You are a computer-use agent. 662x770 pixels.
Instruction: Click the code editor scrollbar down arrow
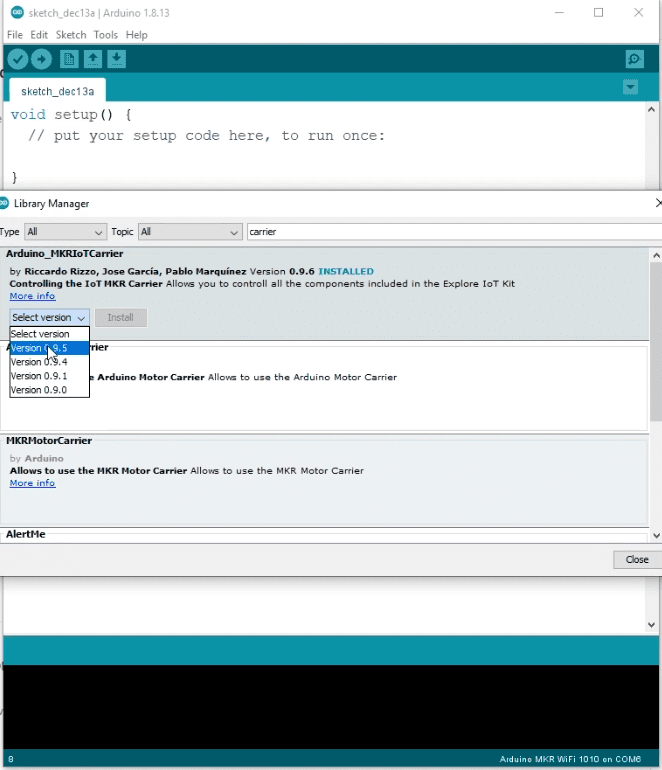tap(651, 625)
